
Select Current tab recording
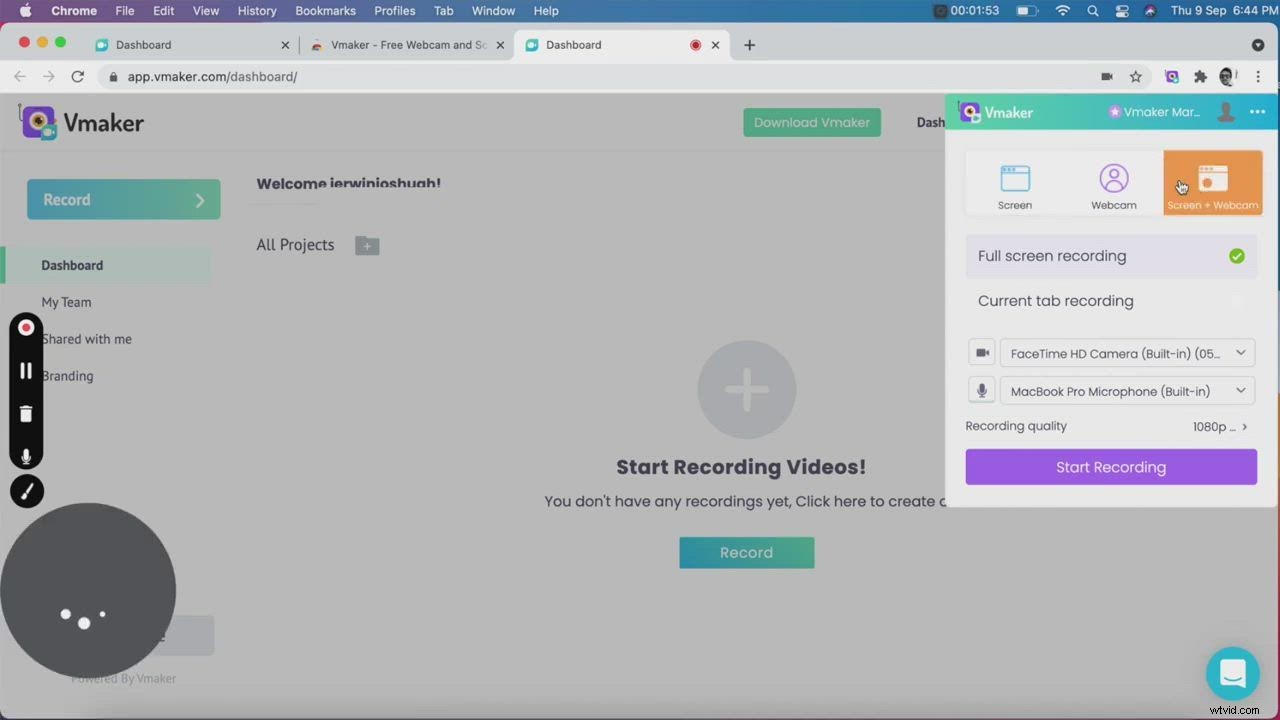[x=1055, y=300]
